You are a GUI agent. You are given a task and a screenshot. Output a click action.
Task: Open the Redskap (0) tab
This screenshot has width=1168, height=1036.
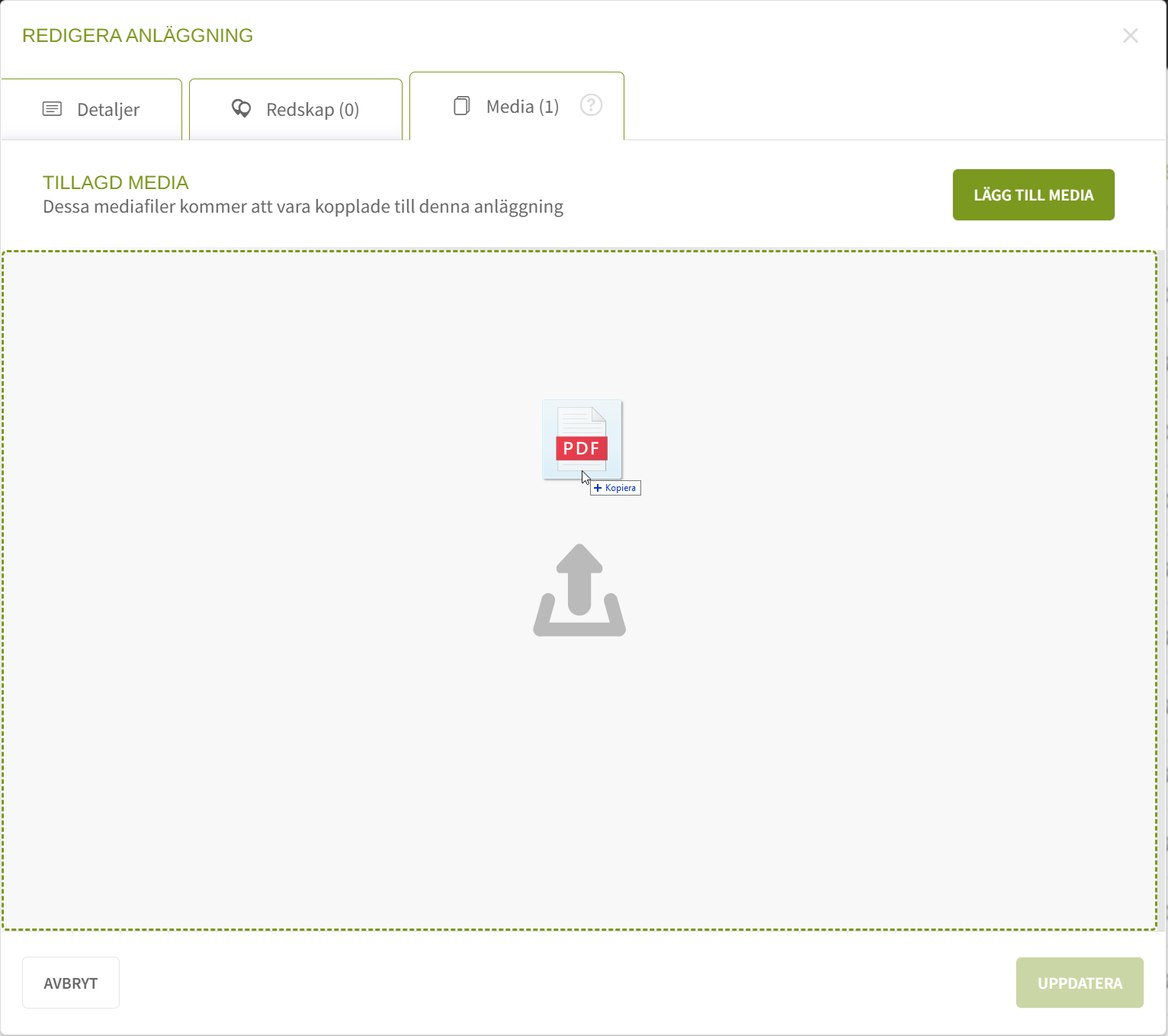[312, 110]
